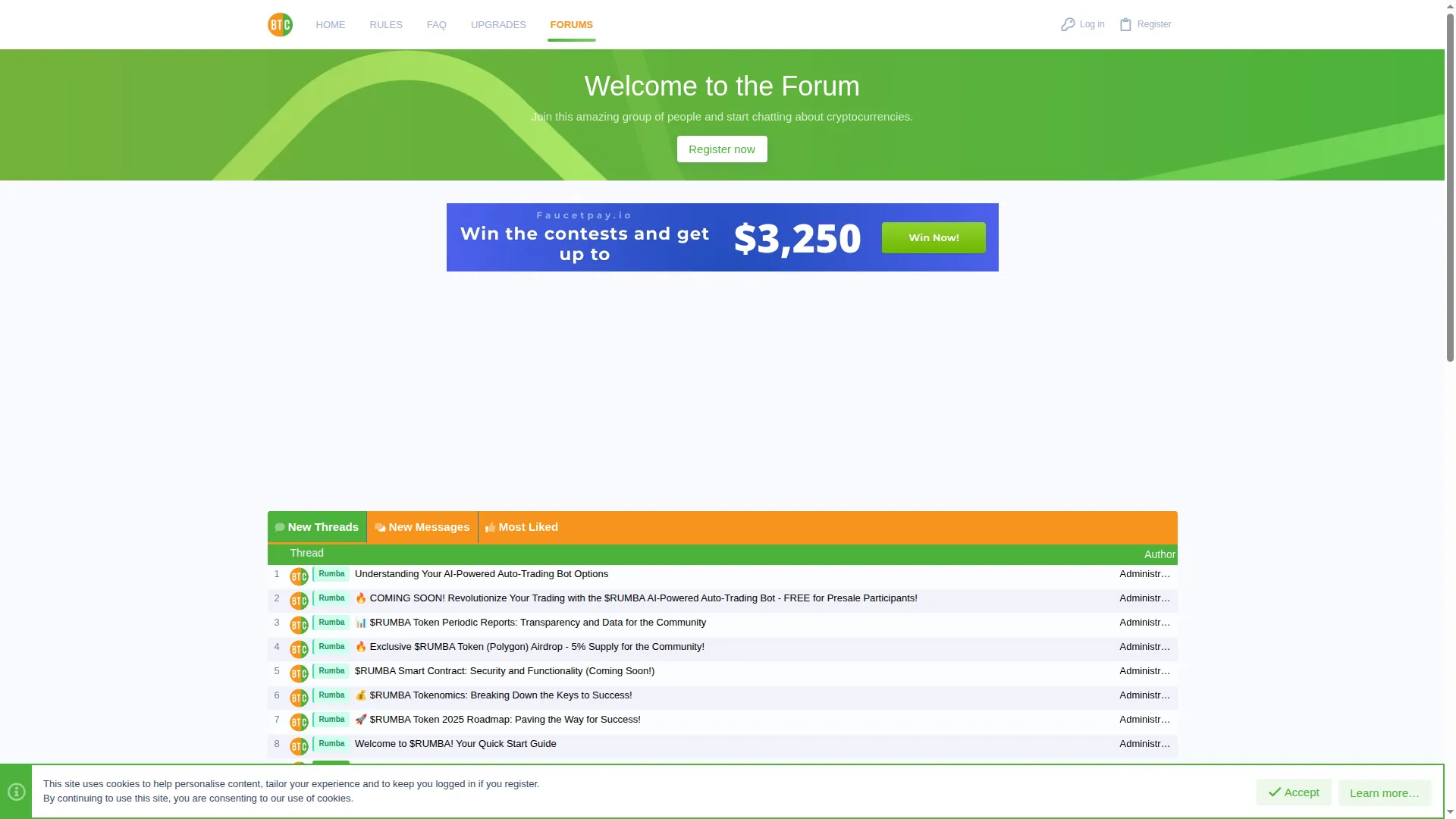This screenshot has width=1456, height=819.
Task: Click the avatar beside Tokenomics thread
Action: 299,698
